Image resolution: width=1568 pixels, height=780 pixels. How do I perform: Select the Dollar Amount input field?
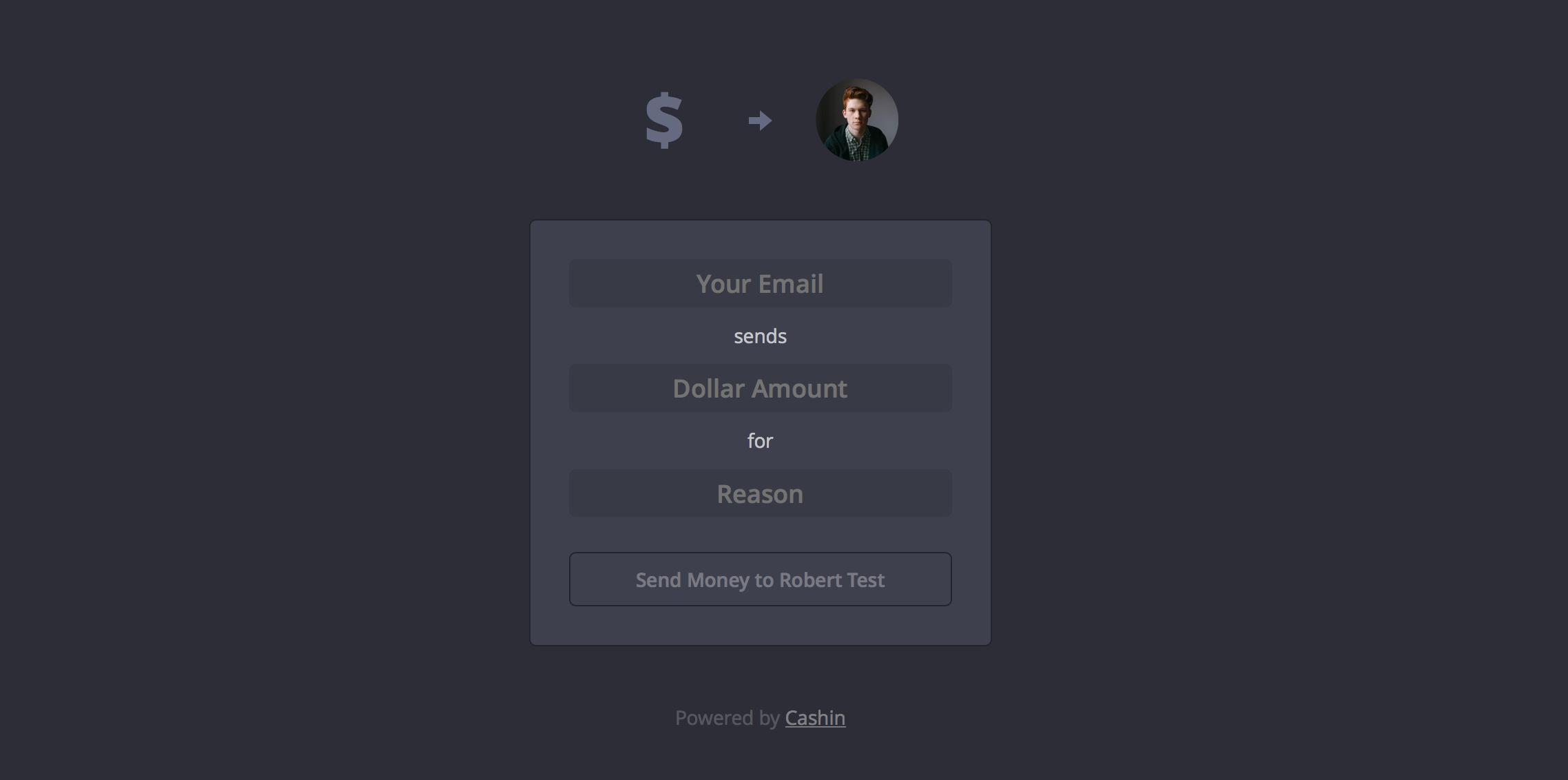pyautogui.click(x=760, y=388)
